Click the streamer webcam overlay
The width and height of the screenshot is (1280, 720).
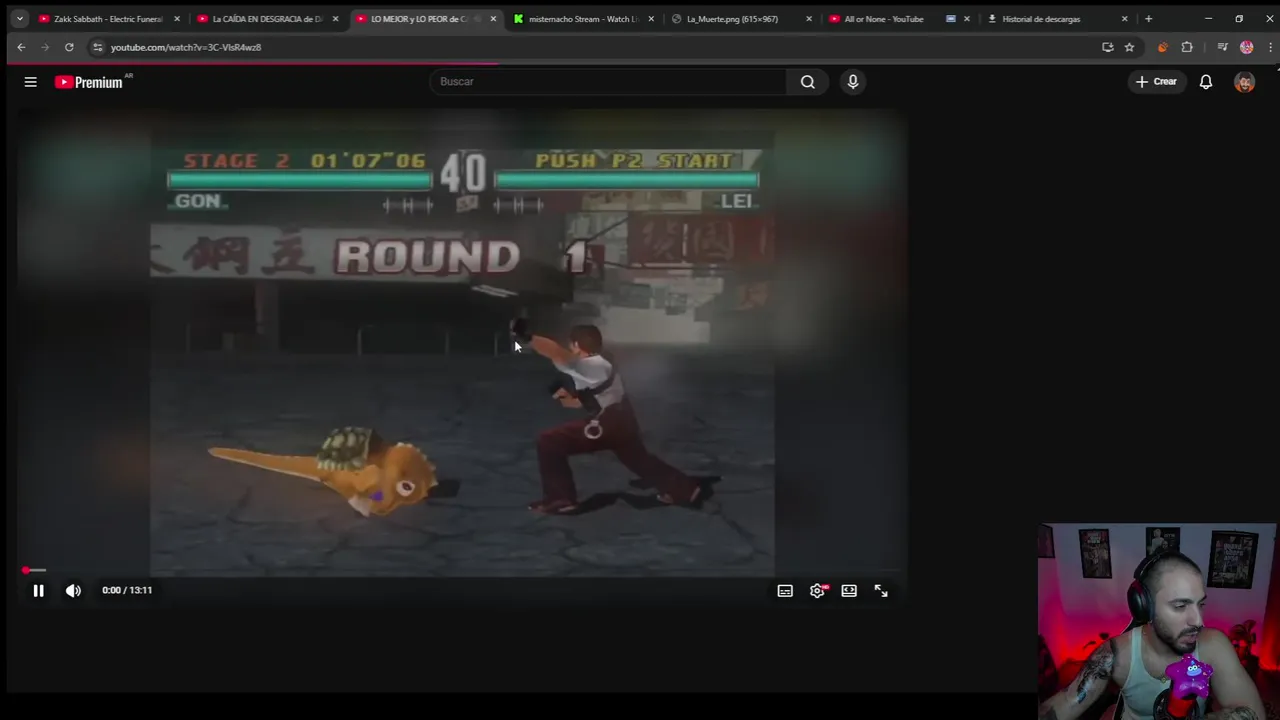click(x=1158, y=621)
